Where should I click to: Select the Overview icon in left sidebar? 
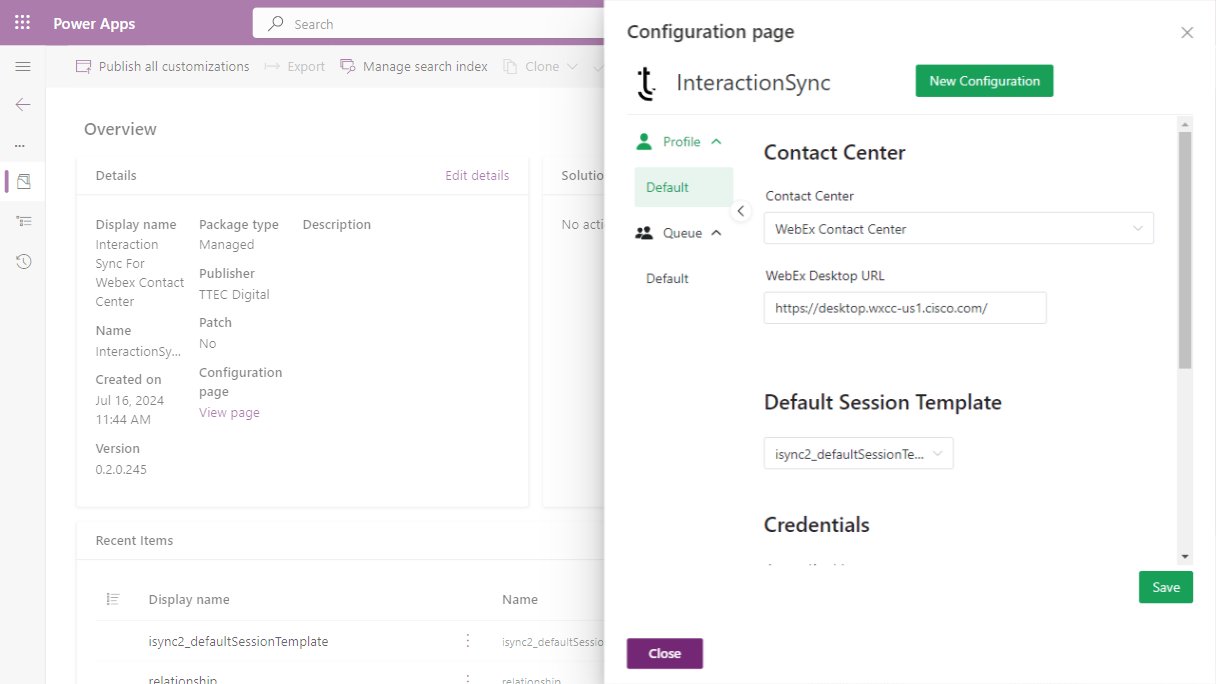click(x=24, y=182)
